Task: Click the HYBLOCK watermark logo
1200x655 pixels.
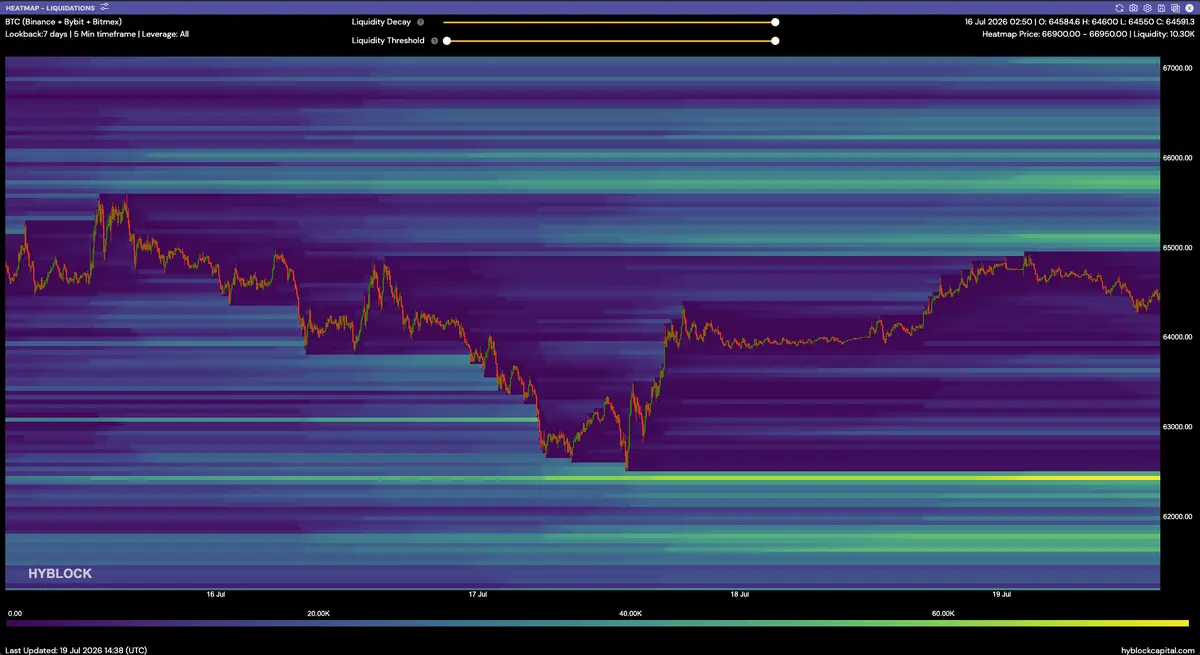Action: (60, 573)
